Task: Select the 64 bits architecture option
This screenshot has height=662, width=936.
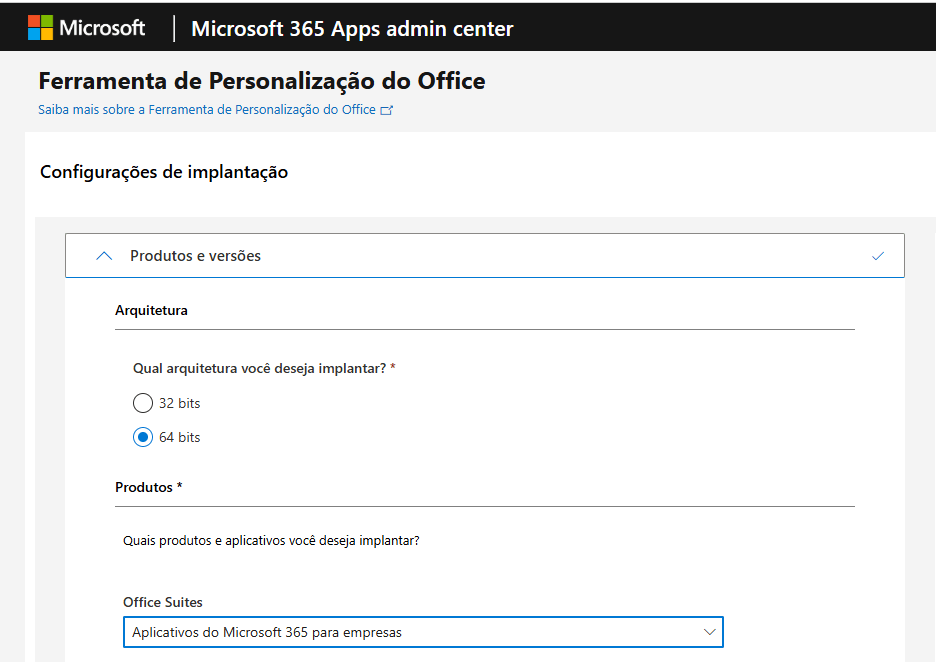Action: pyautogui.click(x=141, y=437)
